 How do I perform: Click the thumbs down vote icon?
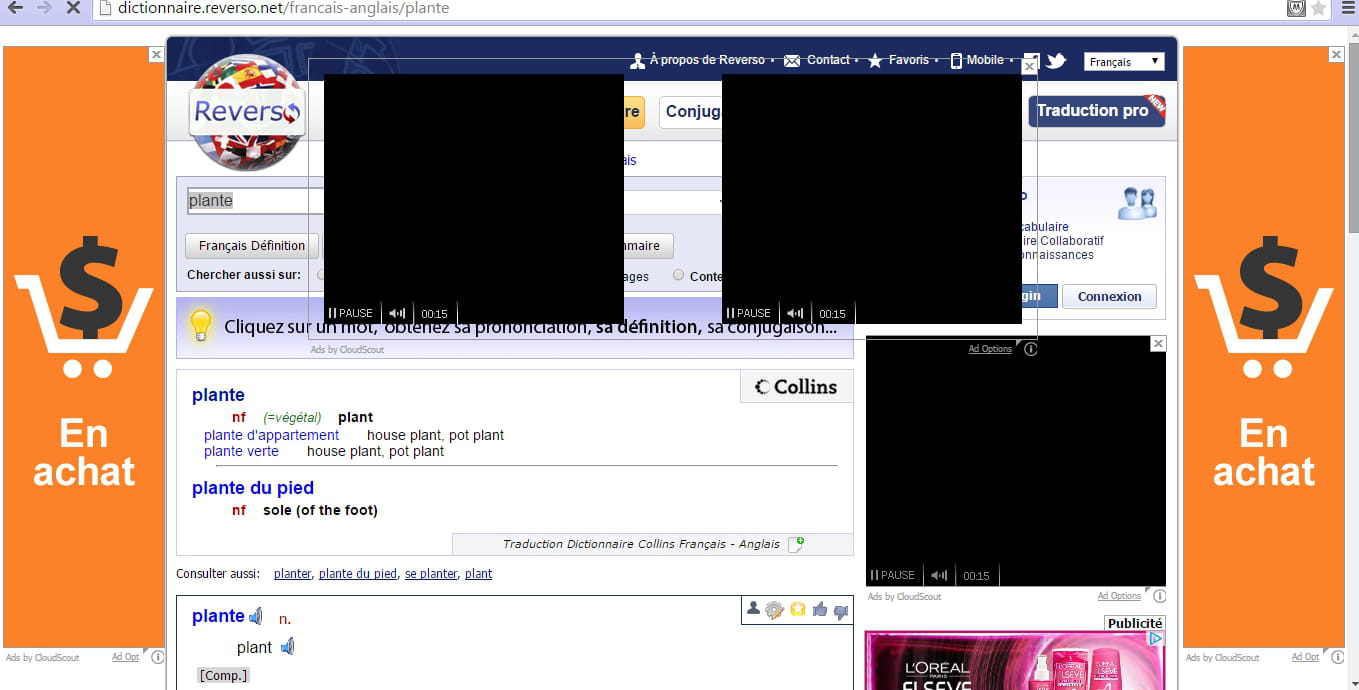pyautogui.click(x=841, y=610)
